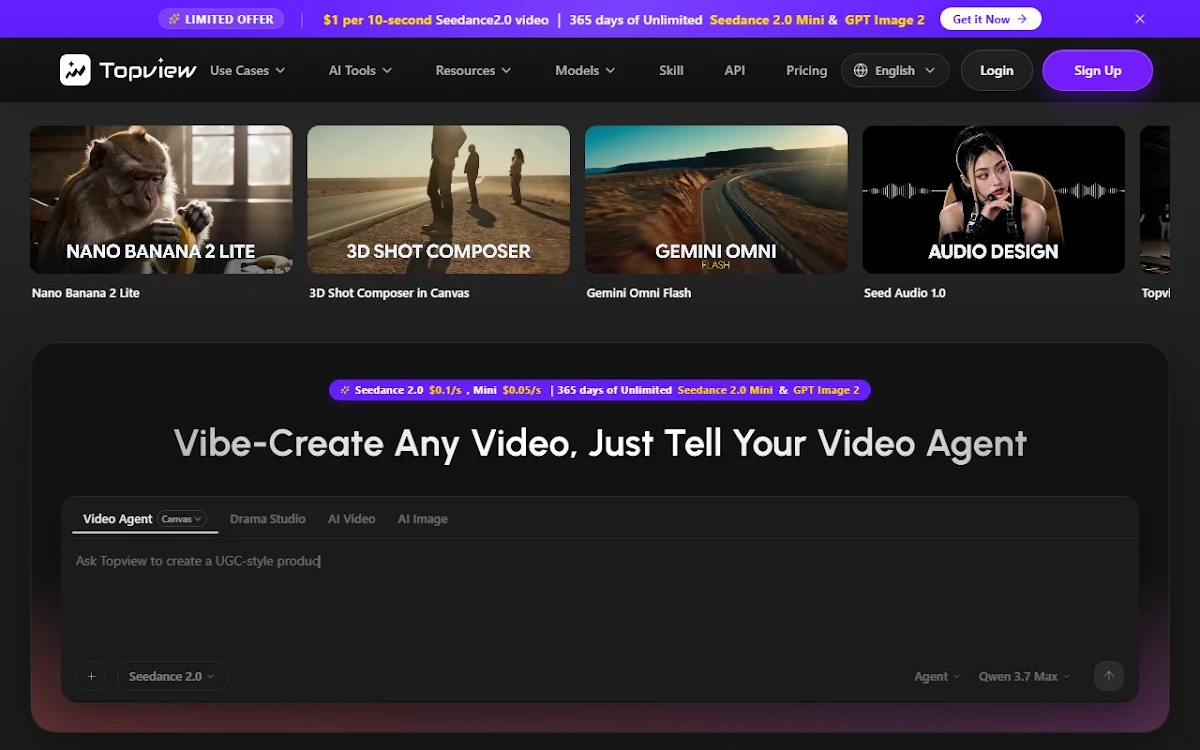Expand the AI Tools menu
Screen dimensions: 1200x750
click(360, 70)
